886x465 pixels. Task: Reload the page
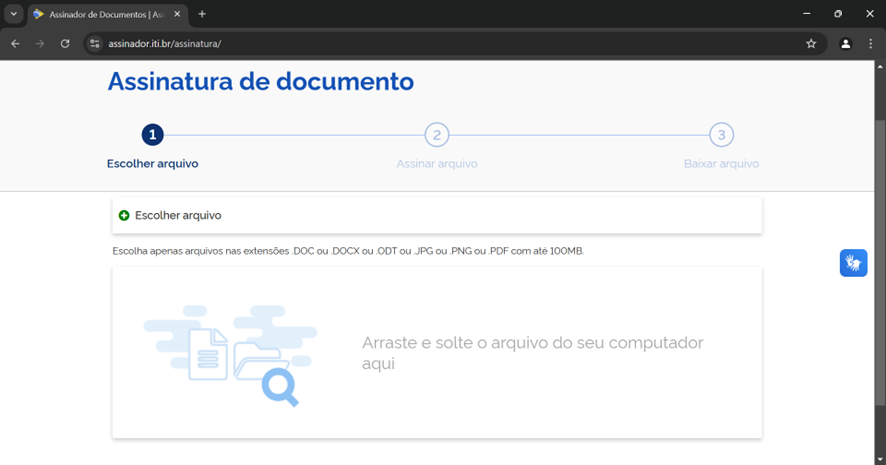(x=65, y=44)
